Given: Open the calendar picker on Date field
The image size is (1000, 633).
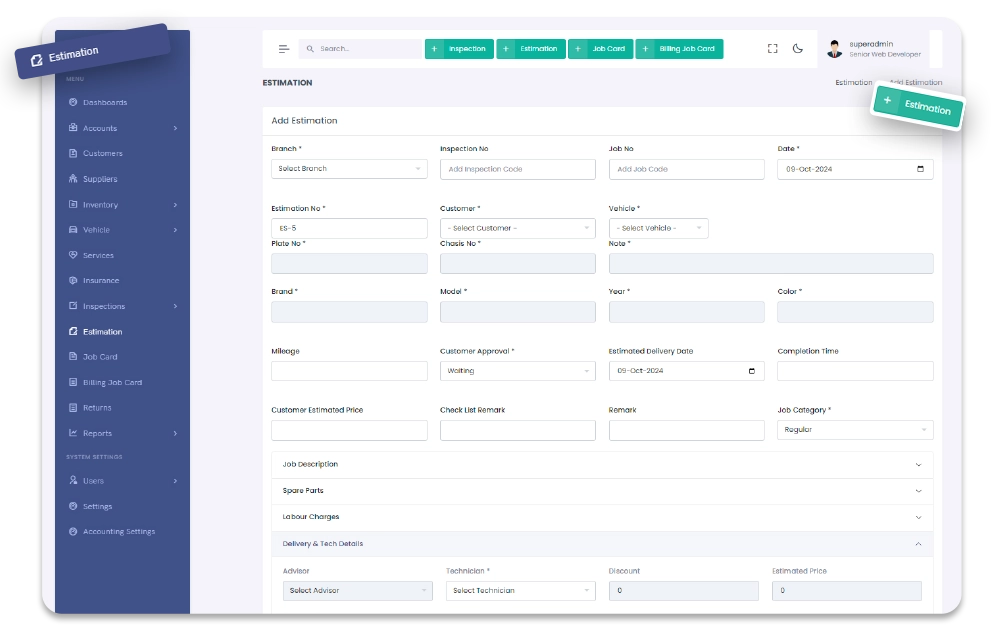Looking at the screenshot, I should [x=920, y=169].
